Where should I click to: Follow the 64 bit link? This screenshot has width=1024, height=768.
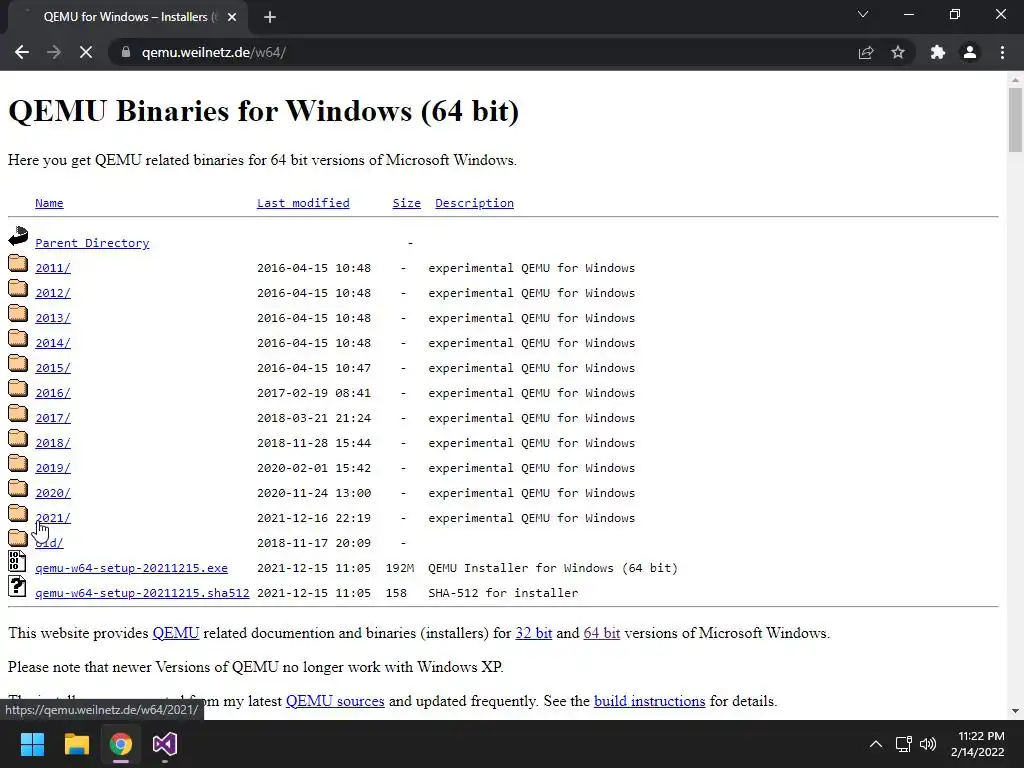pyautogui.click(x=601, y=633)
